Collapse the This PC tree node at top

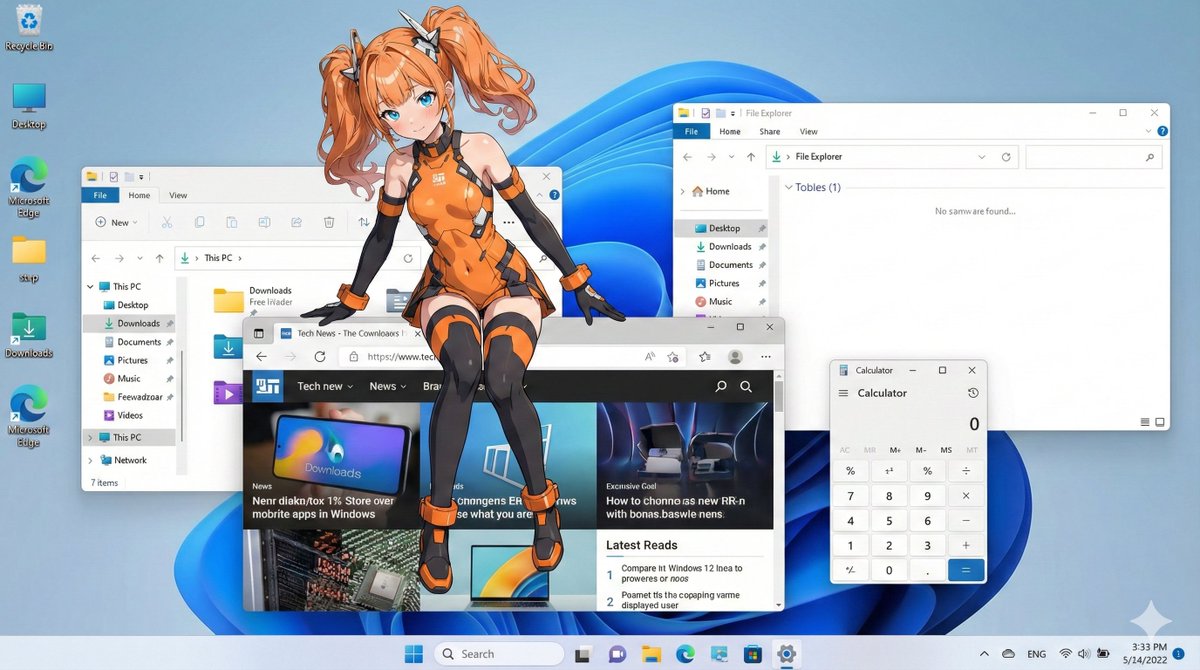(x=91, y=287)
